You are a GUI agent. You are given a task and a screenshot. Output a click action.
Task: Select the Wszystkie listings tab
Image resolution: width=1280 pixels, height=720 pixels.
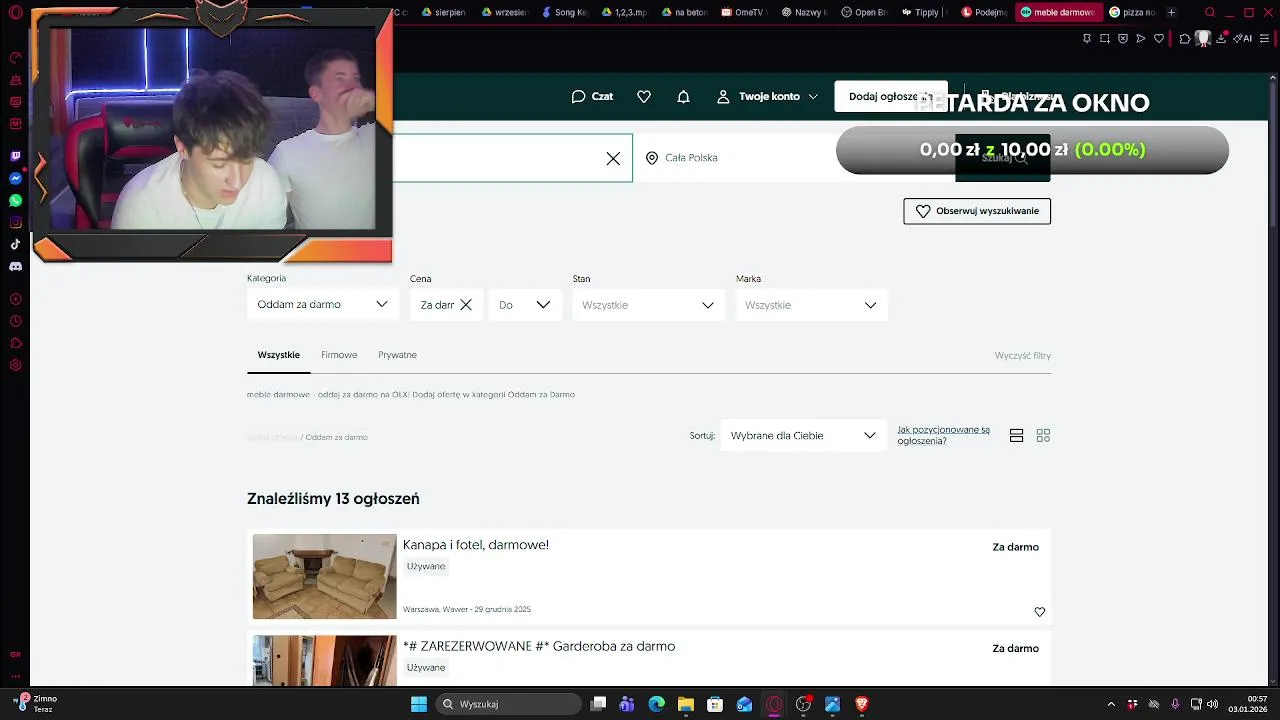tap(278, 355)
